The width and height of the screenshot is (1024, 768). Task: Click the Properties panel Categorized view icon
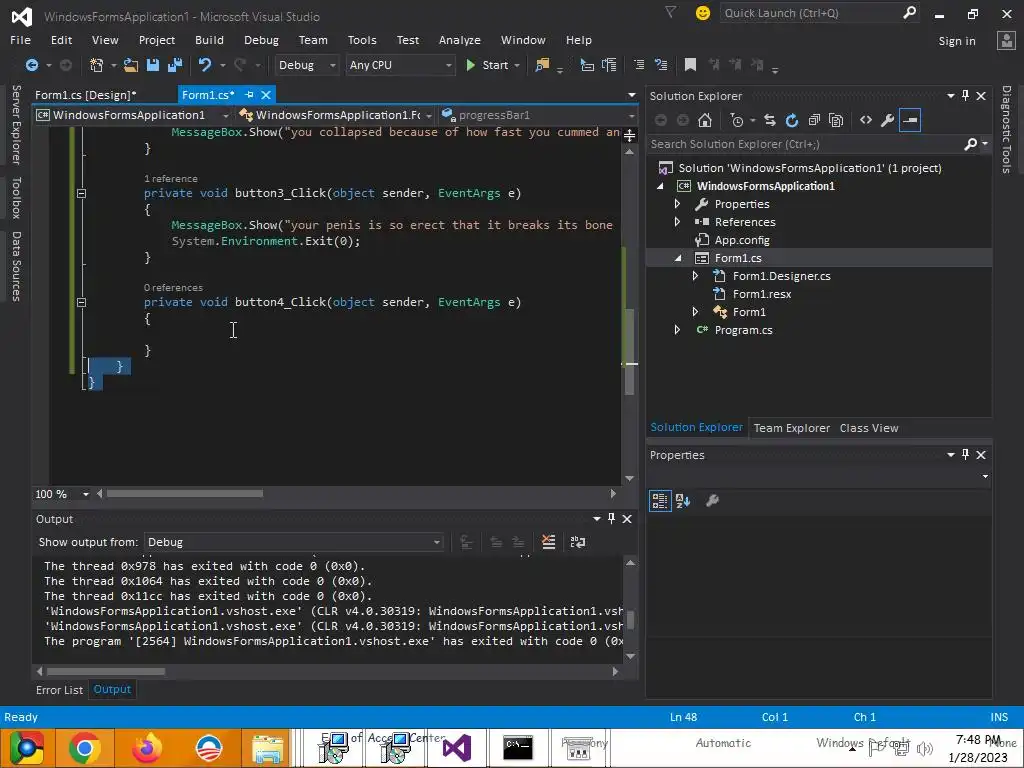(x=660, y=501)
